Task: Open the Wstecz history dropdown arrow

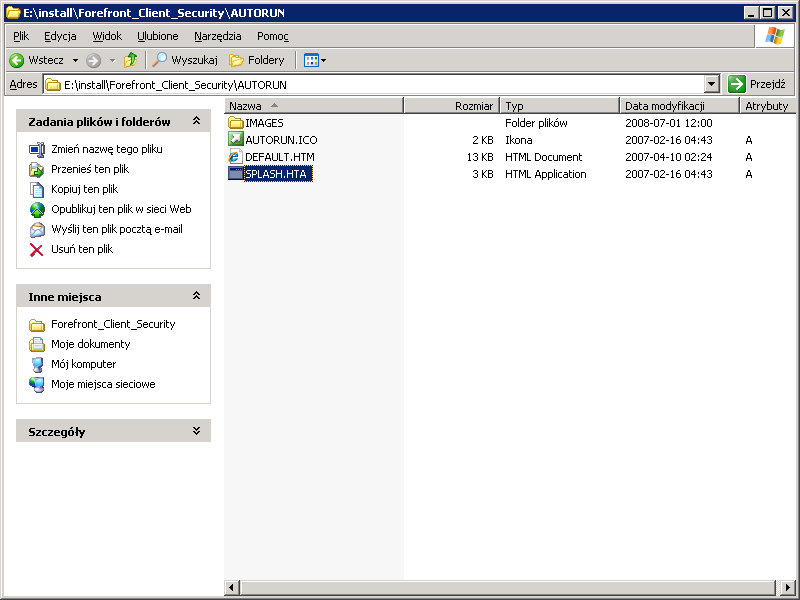Action: pyautogui.click(x=76, y=61)
